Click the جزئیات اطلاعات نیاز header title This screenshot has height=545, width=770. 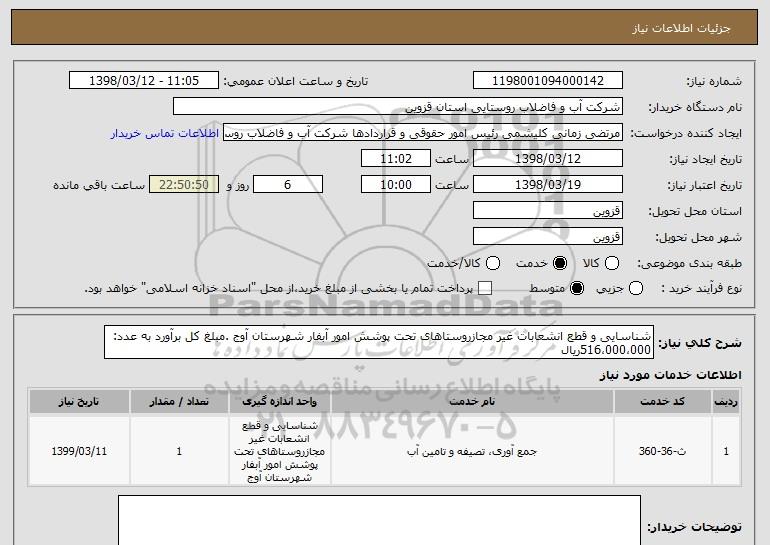pyautogui.click(x=681, y=28)
